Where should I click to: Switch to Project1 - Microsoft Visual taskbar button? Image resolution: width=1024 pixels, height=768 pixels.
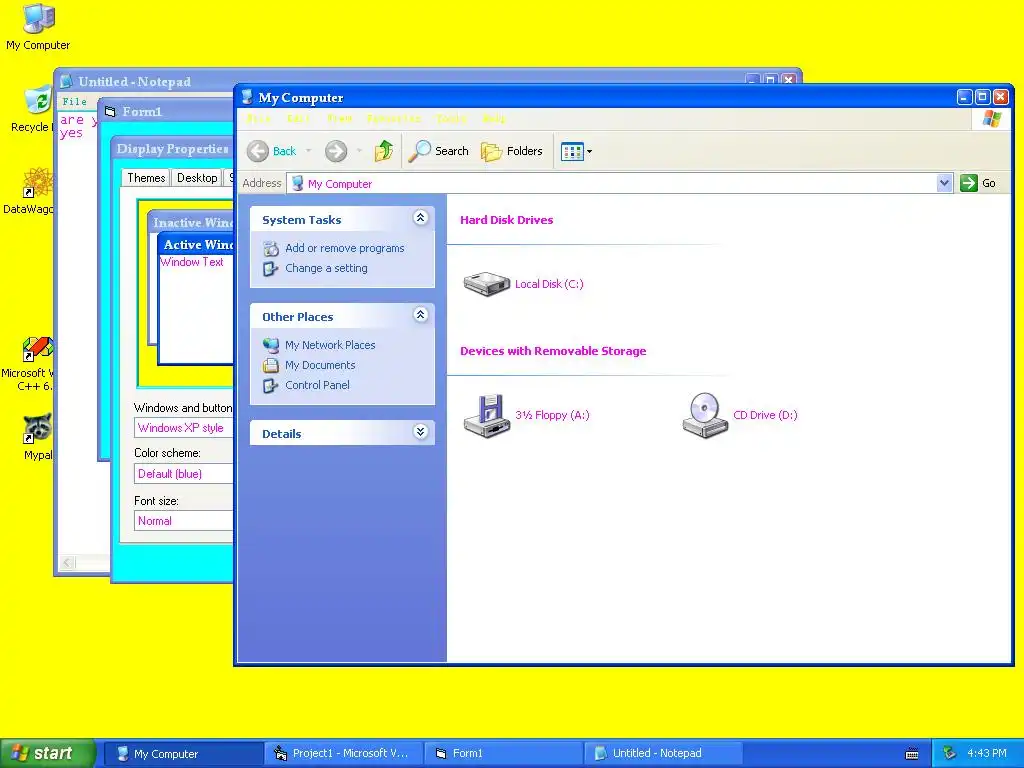click(x=344, y=754)
